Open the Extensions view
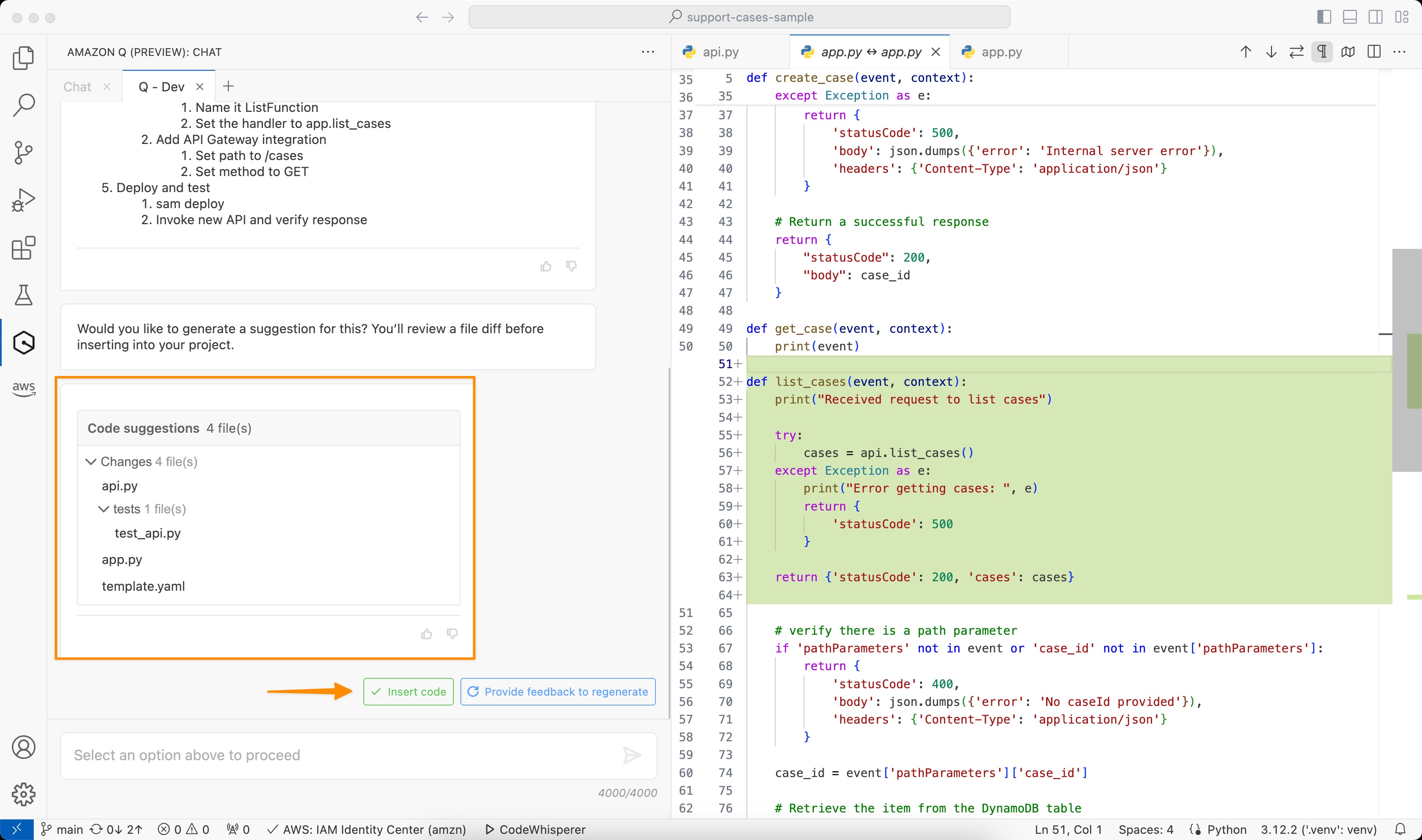Screen dimensions: 1422x840 (23, 248)
